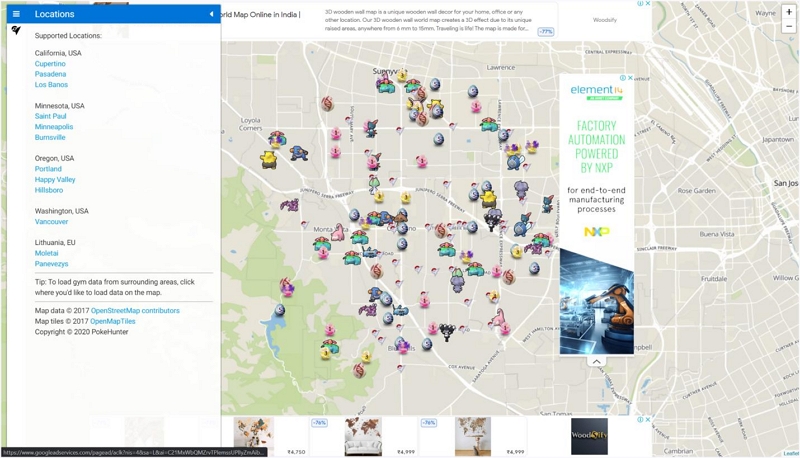Click the pink Slowpoke on Monta Vista label

pyautogui.click(x=338, y=232)
